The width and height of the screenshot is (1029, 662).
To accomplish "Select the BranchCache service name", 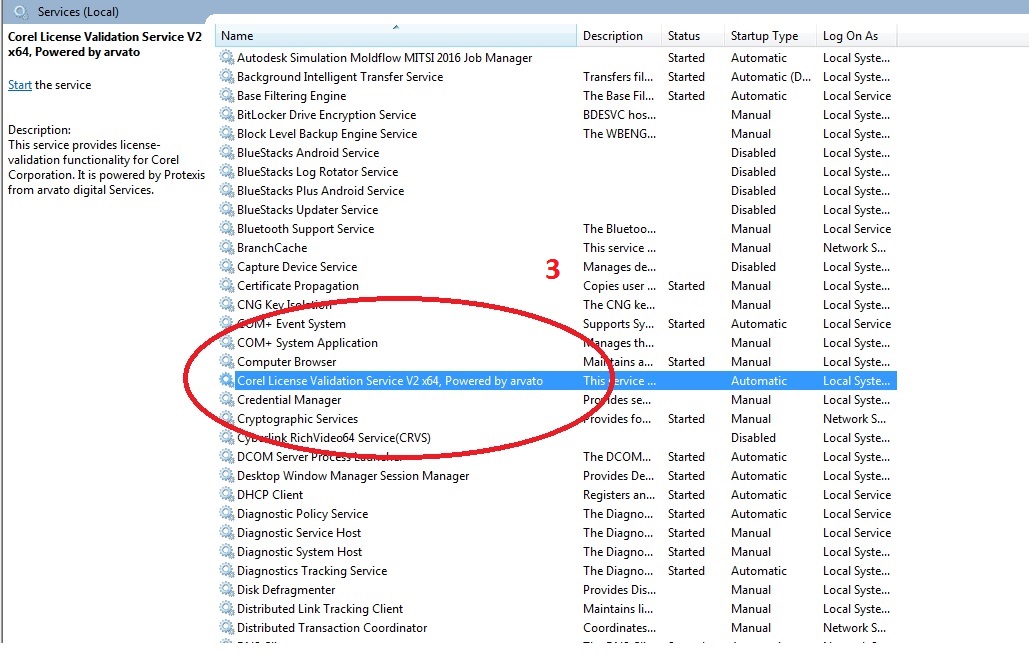I will coord(272,248).
